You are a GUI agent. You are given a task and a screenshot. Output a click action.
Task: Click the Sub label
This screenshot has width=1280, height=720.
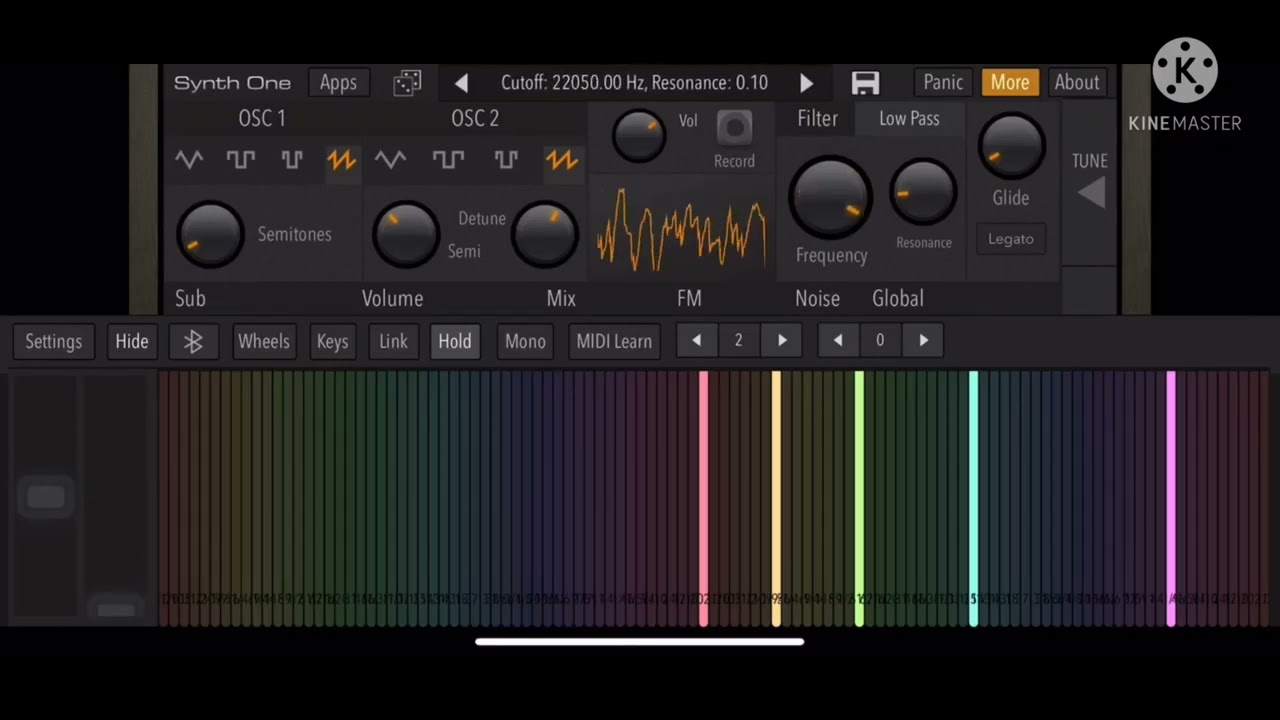pyautogui.click(x=190, y=298)
